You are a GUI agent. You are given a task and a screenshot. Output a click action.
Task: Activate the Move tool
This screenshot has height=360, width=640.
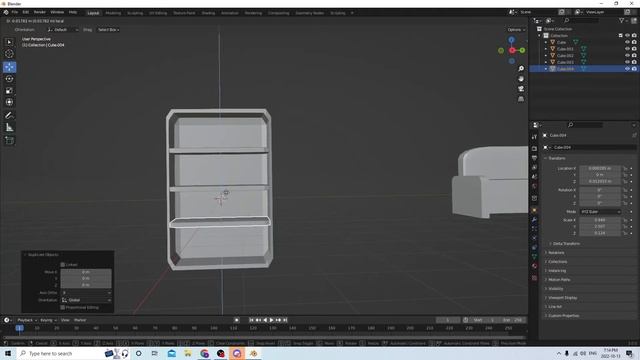9,67
